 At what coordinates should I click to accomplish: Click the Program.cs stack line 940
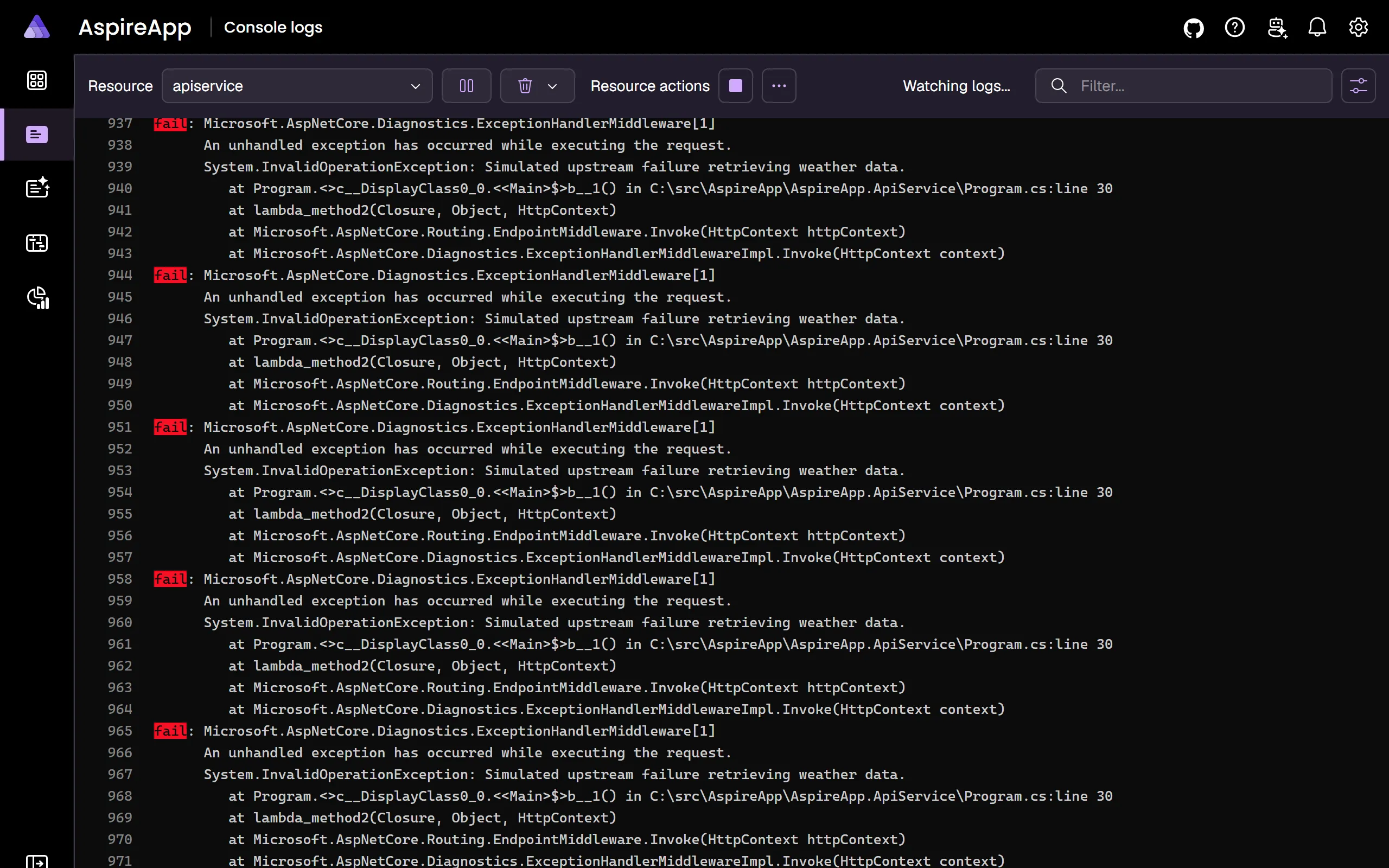tap(671, 189)
